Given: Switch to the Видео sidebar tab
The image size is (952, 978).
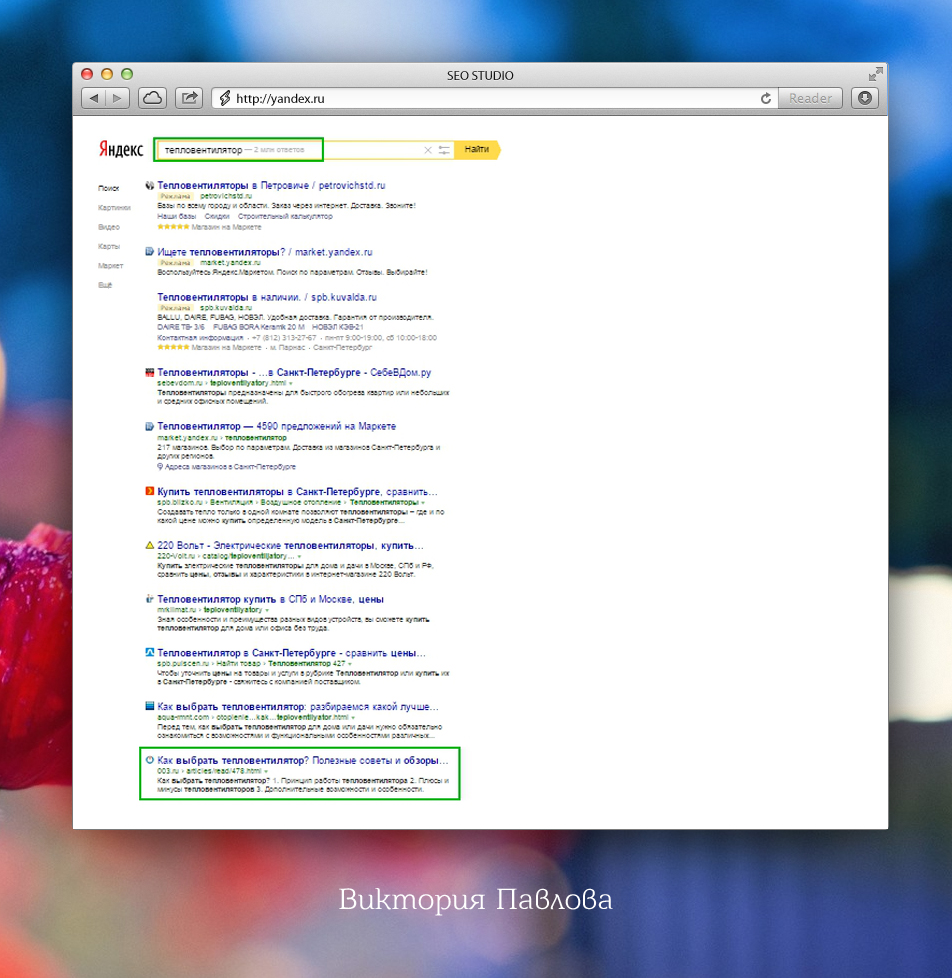Looking at the screenshot, I should (109, 227).
